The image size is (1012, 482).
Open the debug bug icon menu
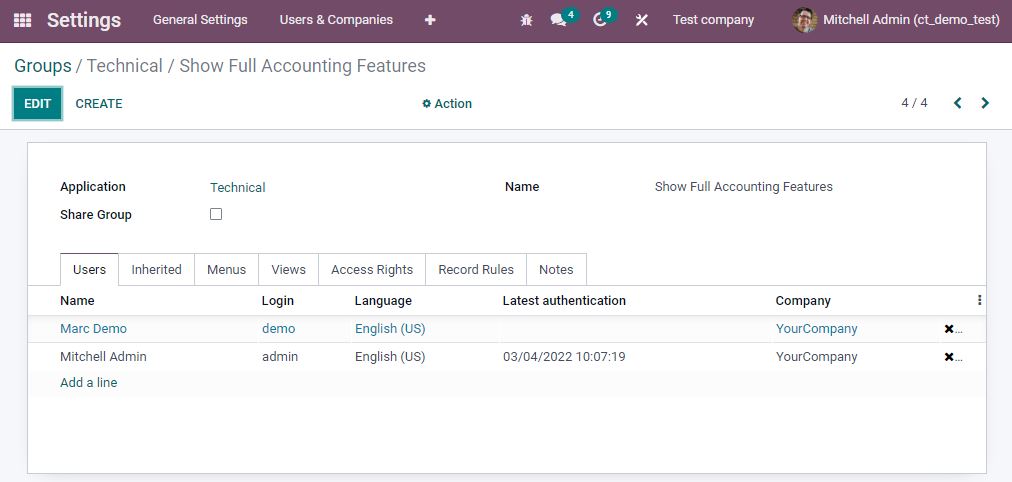point(526,20)
